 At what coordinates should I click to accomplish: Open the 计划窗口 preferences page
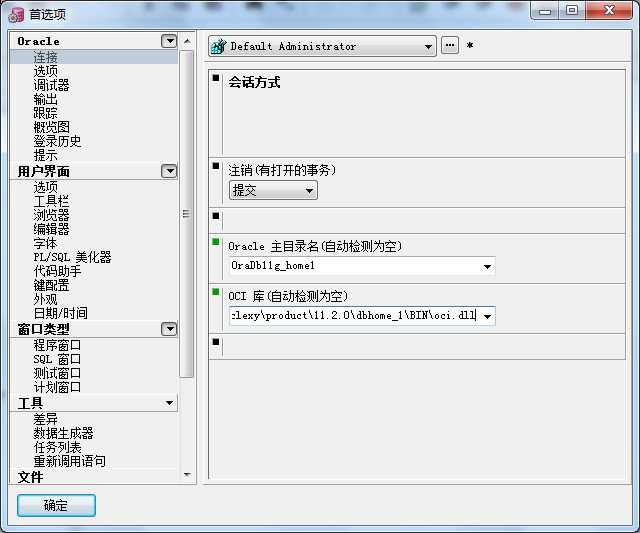[57, 387]
